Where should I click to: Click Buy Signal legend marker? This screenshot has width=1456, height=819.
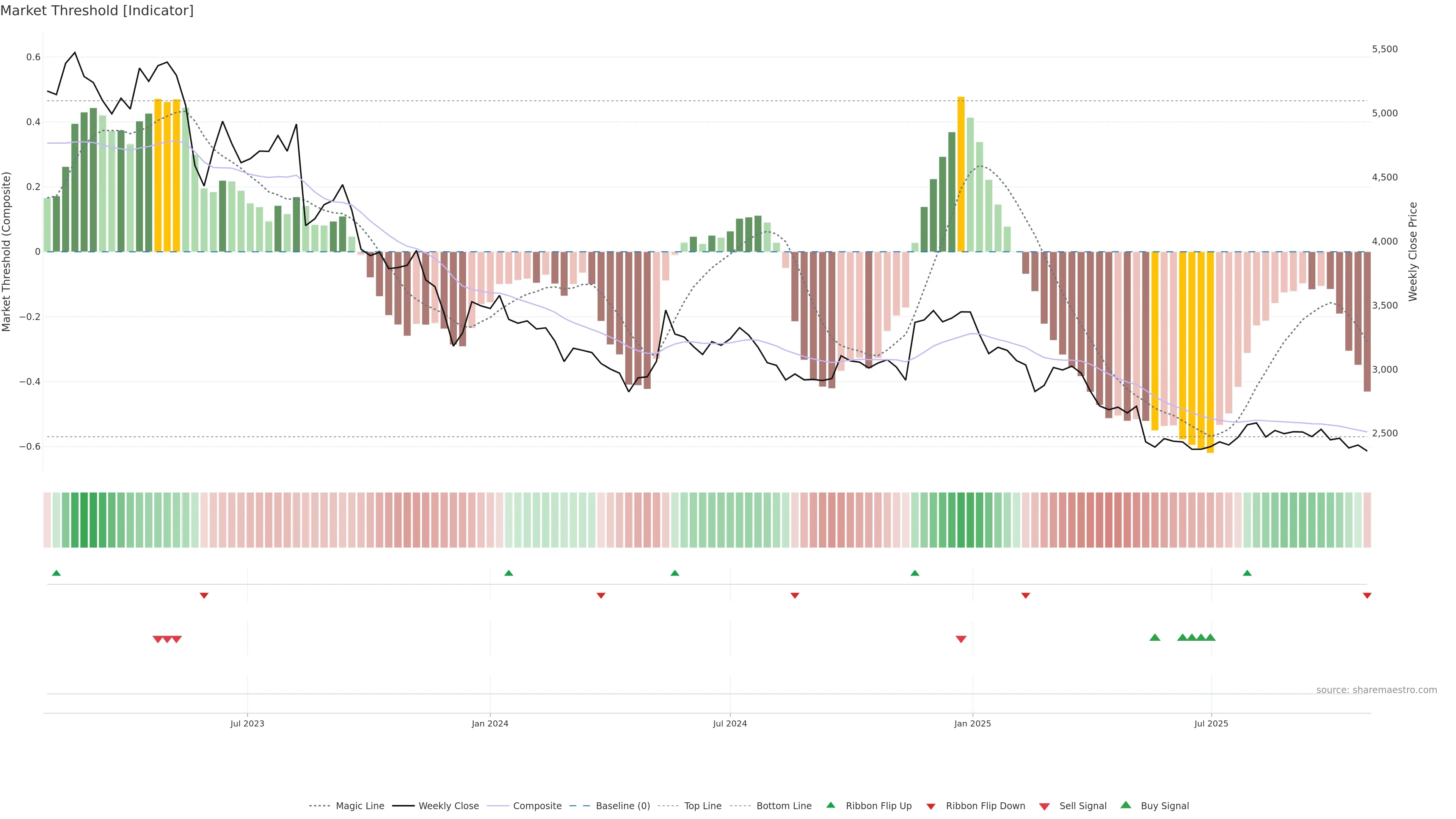1125,805
